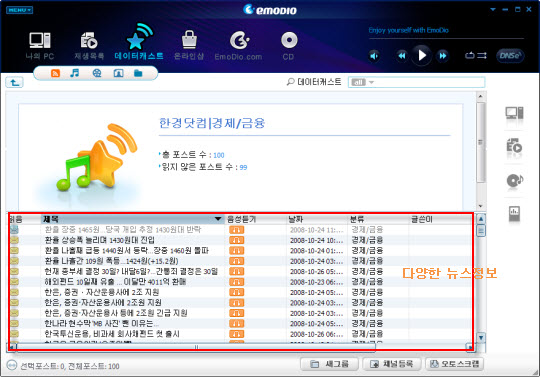
Task: Click the channel title 한경닷컴|경제/금융
Action: click(212, 123)
